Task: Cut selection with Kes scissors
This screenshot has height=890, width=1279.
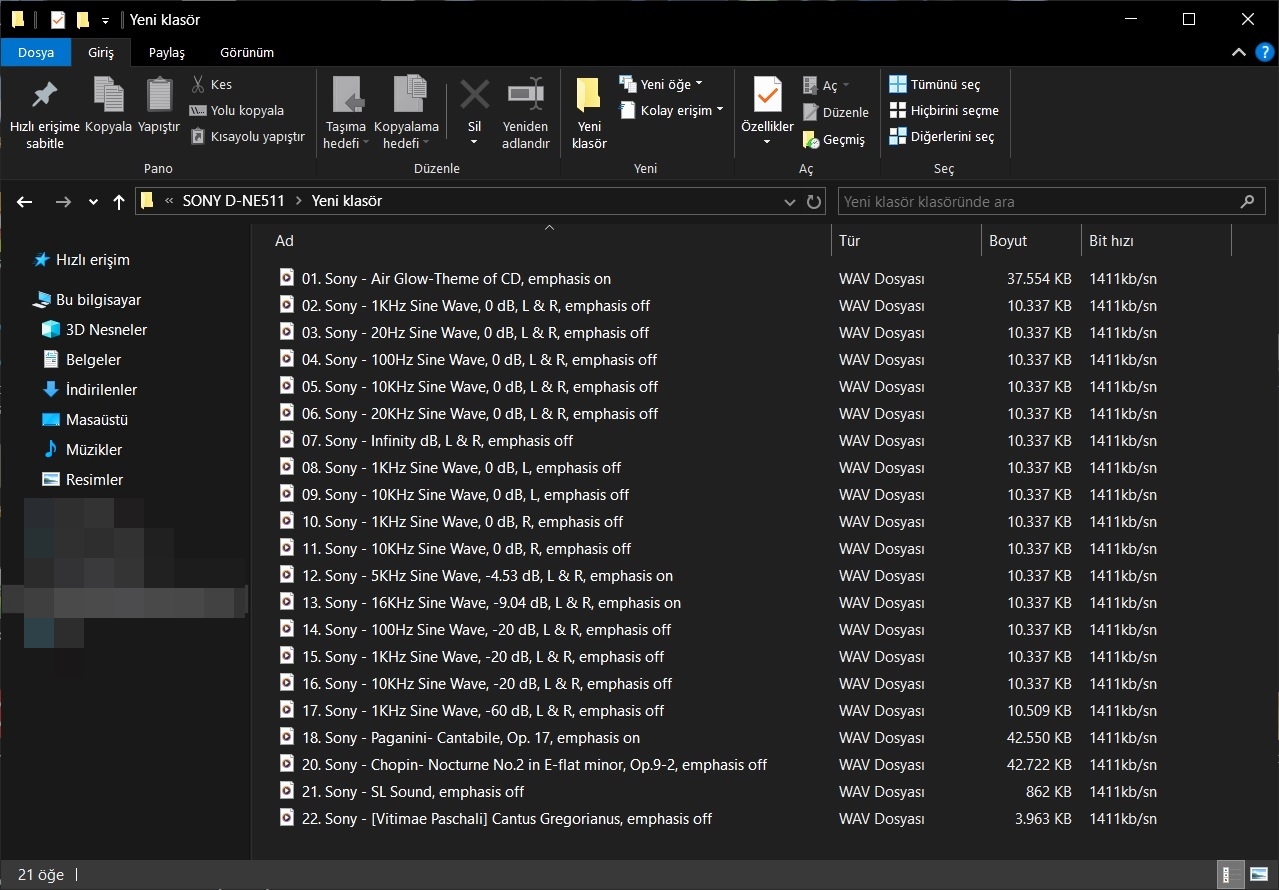Action: coord(211,85)
